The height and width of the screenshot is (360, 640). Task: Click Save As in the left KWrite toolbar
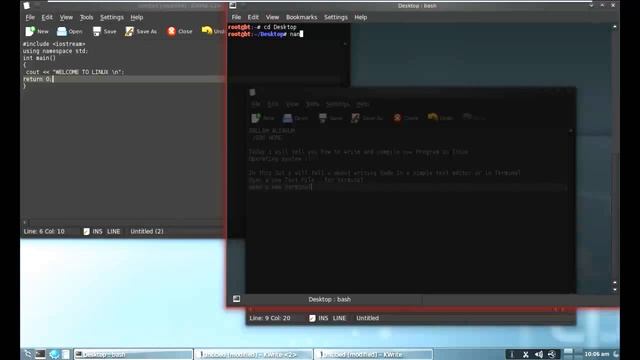pyautogui.click(x=141, y=31)
